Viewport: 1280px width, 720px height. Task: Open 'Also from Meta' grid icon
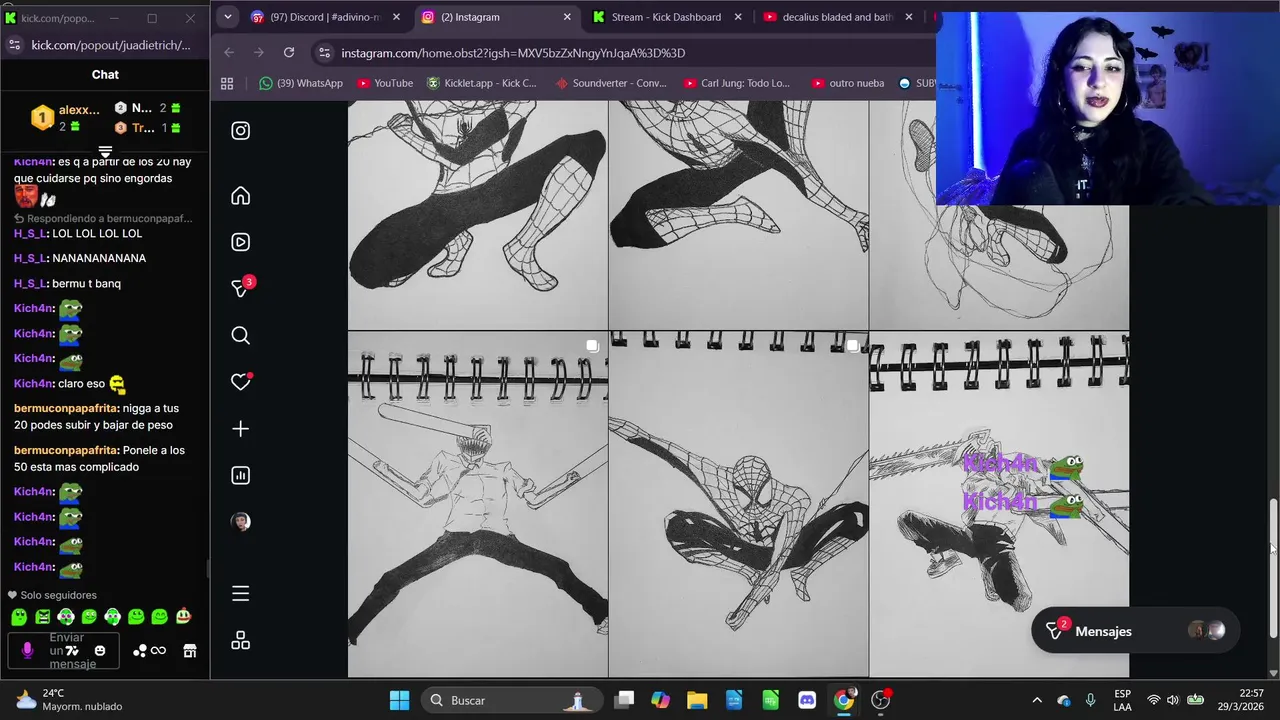pos(240,641)
